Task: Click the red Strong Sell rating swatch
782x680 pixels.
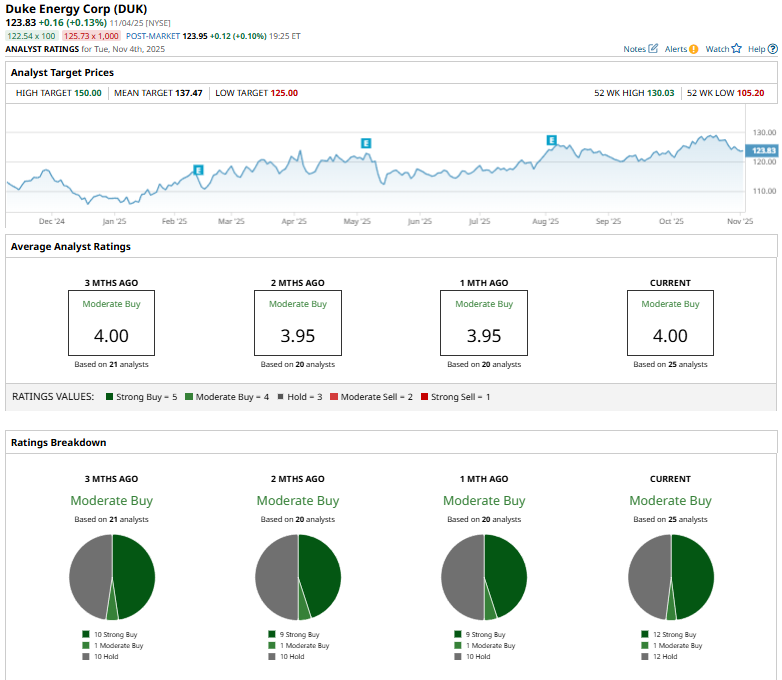Action: pos(426,397)
